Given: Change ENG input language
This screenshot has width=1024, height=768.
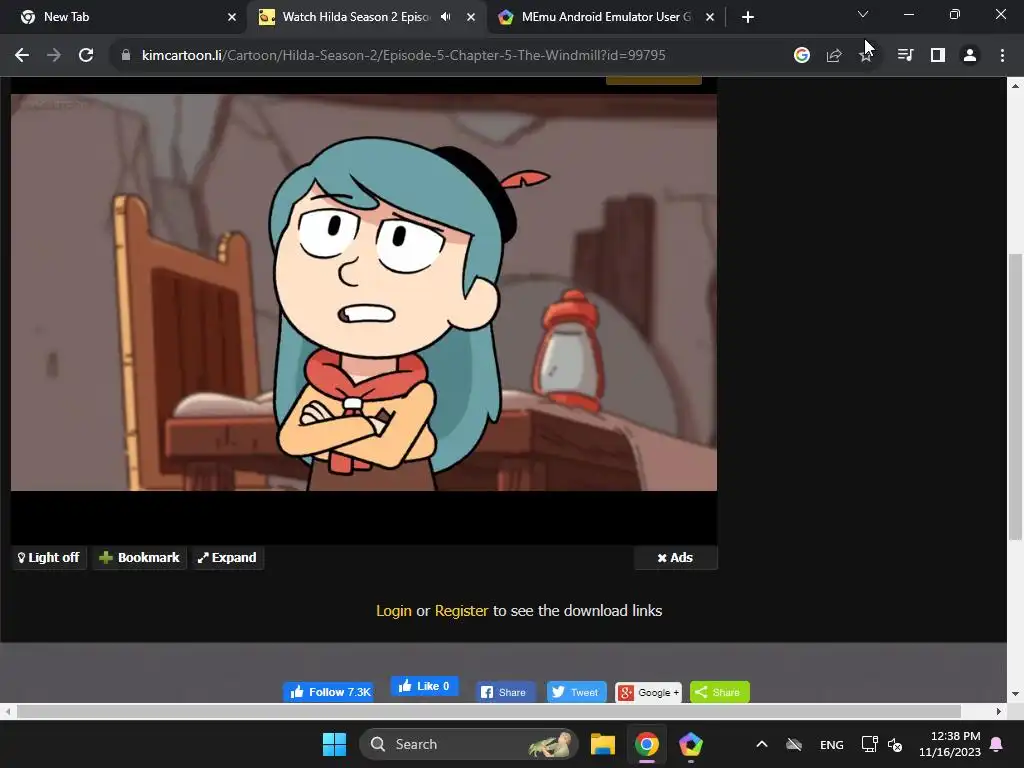Looking at the screenshot, I should pos(831,744).
